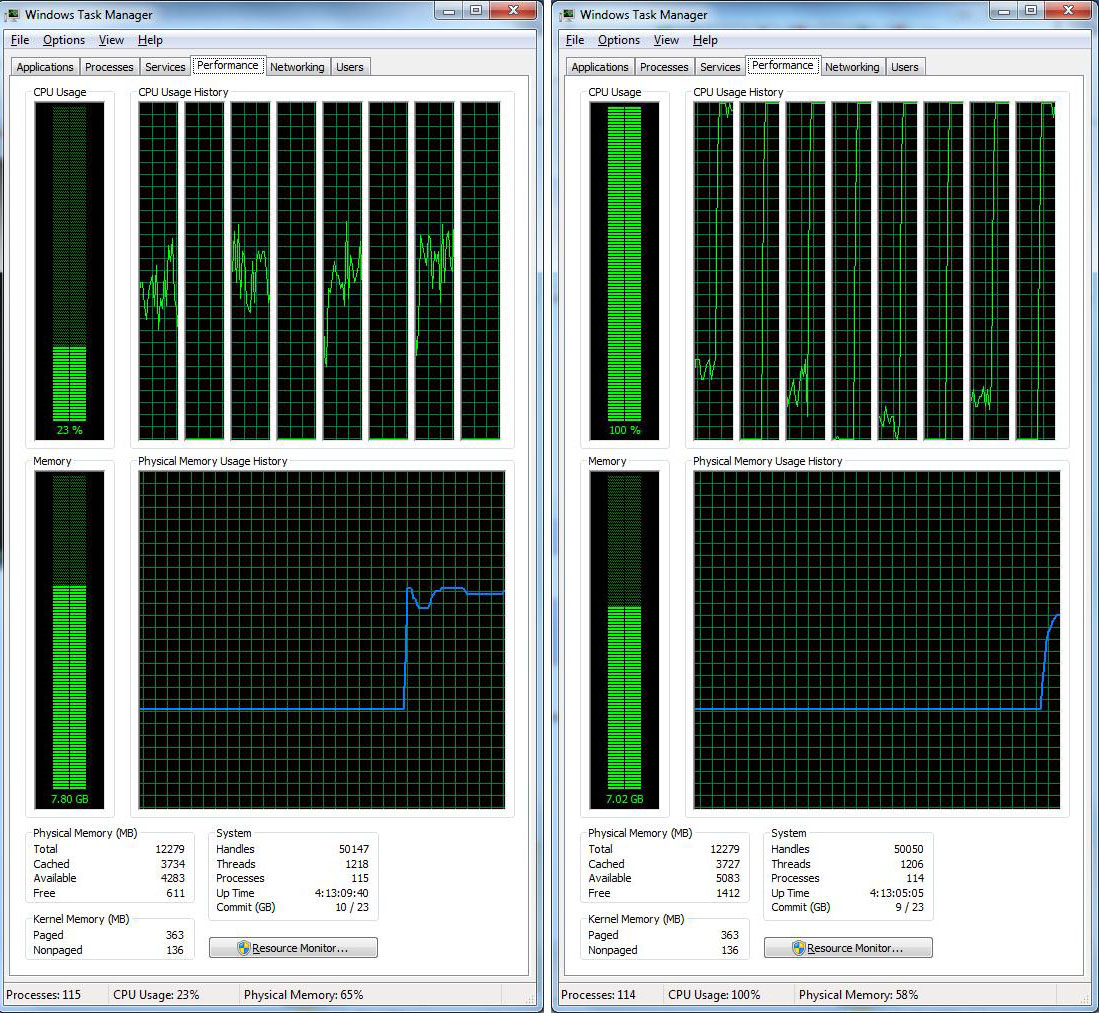Click Resource Monitor button in left window
The height and width of the screenshot is (1013, 1099).
[x=293, y=948]
